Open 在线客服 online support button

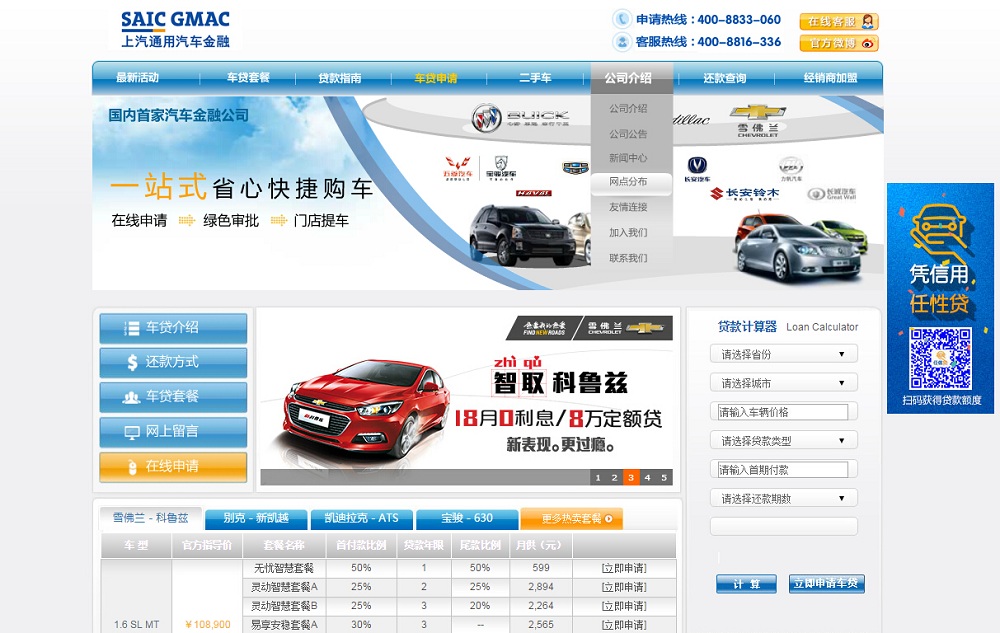coord(839,22)
